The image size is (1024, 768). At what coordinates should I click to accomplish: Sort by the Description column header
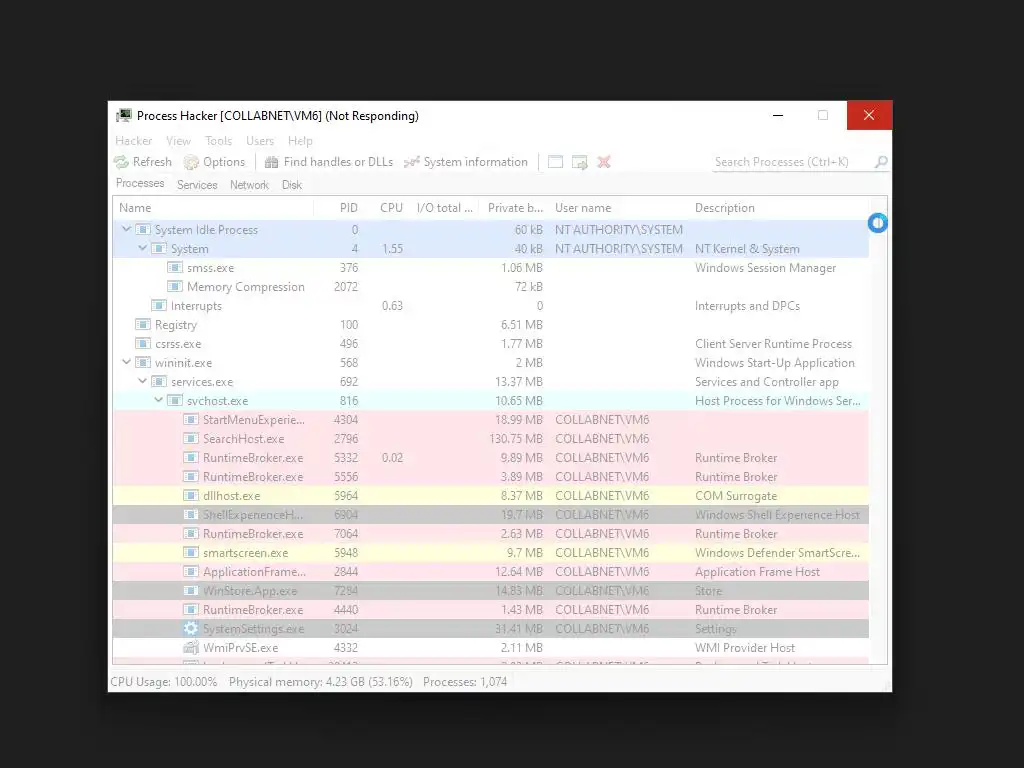(778, 208)
